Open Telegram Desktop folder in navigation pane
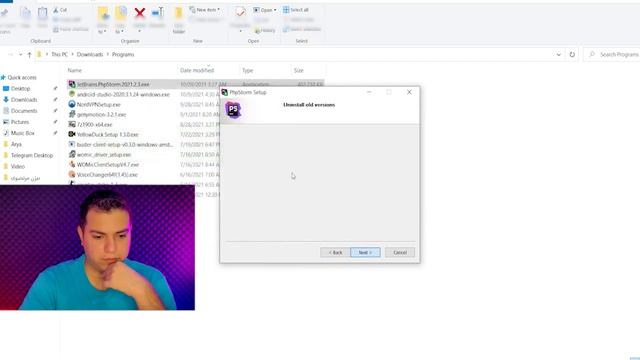Screen dimensions: 640x360 pos(31,155)
